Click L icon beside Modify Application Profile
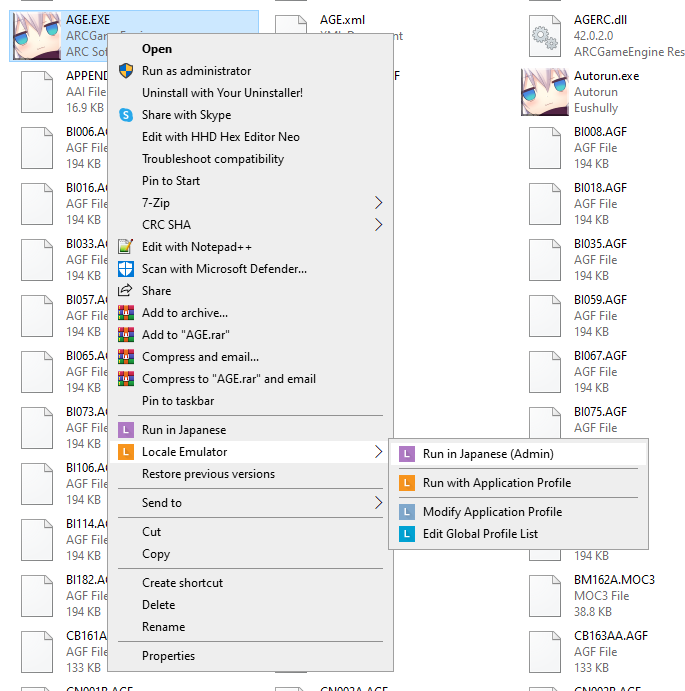 (x=407, y=512)
